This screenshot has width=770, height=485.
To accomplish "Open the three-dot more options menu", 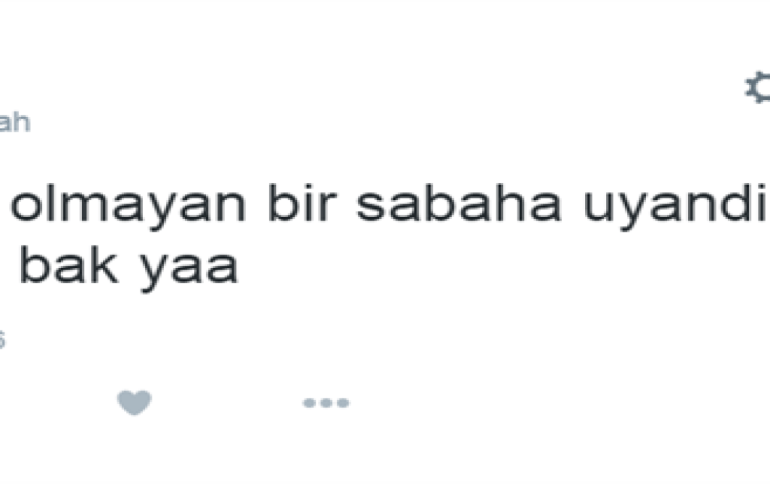I will pyautogui.click(x=326, y=403).
